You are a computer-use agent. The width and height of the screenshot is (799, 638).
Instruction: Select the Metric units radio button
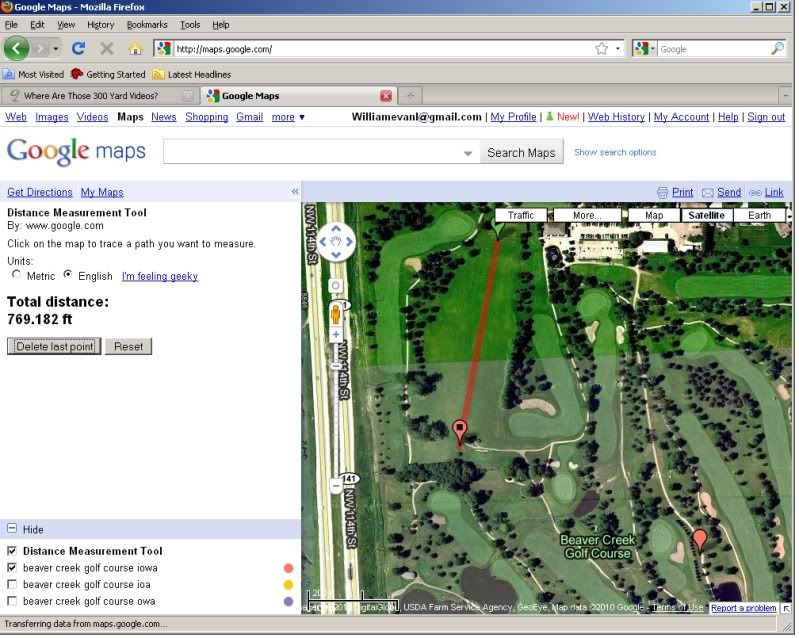[x=16, y=275]
